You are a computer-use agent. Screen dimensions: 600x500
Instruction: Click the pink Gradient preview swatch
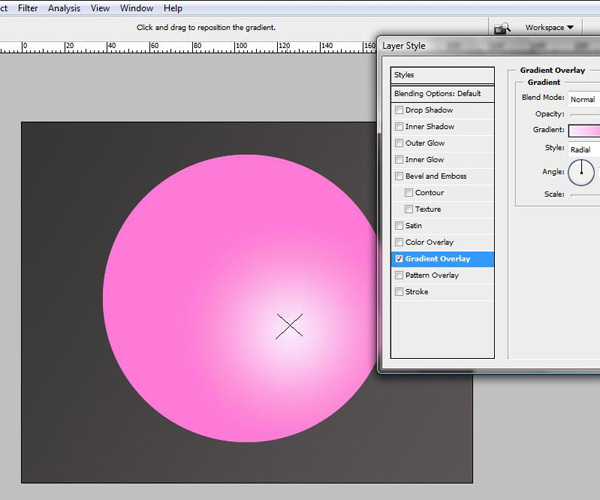(x=584, y=130)
